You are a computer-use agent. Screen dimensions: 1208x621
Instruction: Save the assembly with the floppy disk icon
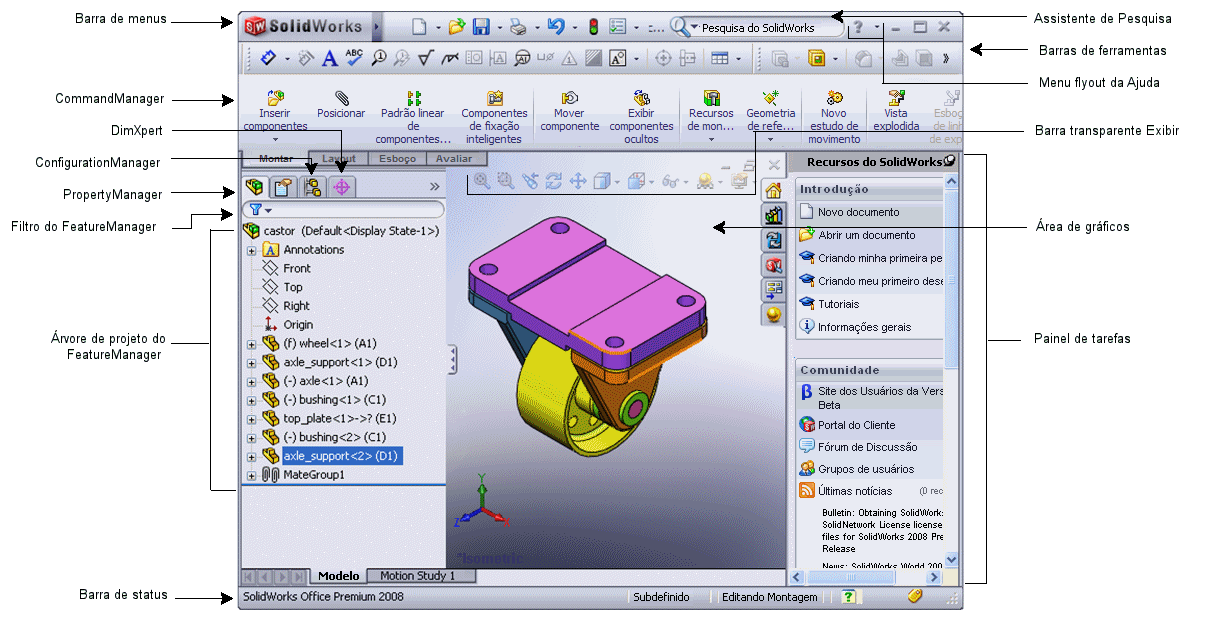click(x=481, y=27)
